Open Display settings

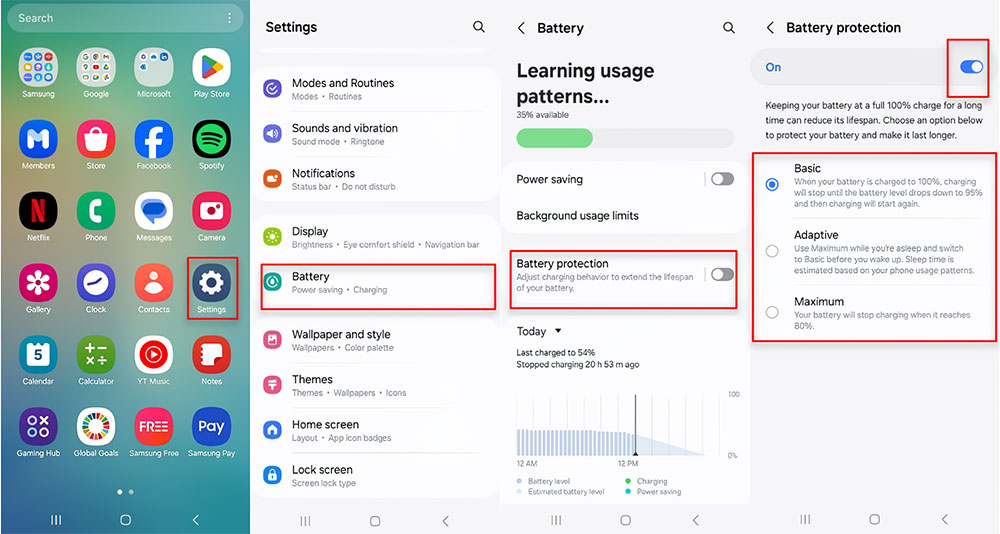pyautogui.click(x=378, y=237)
